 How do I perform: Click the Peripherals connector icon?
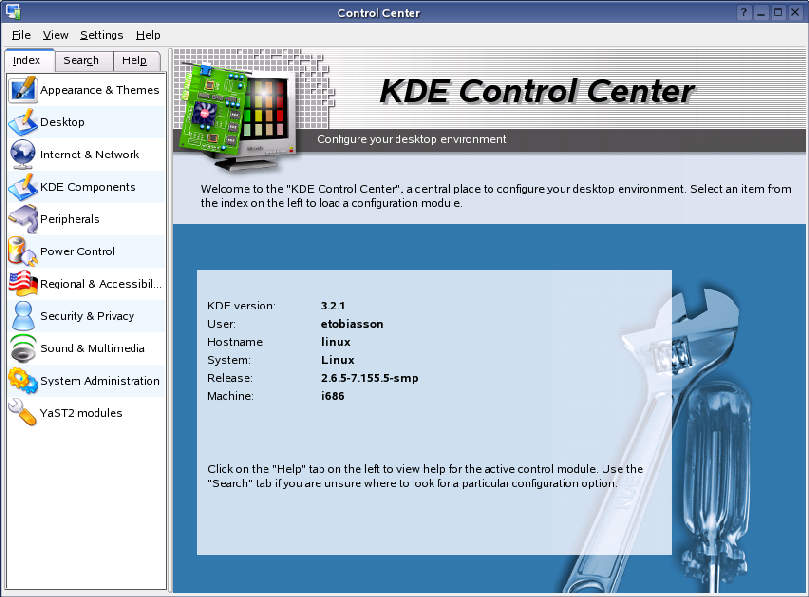[x=23, y=219]
